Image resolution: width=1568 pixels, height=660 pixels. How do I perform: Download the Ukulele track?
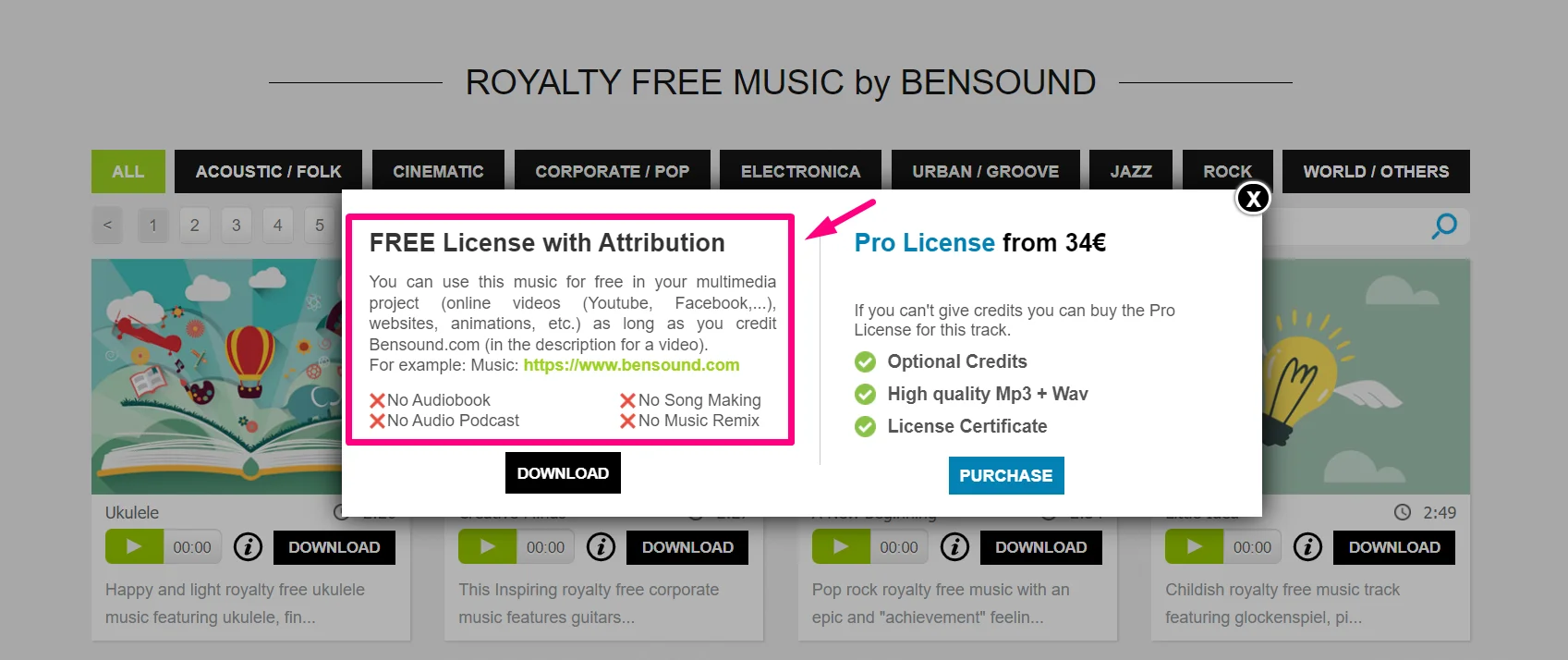334,547
